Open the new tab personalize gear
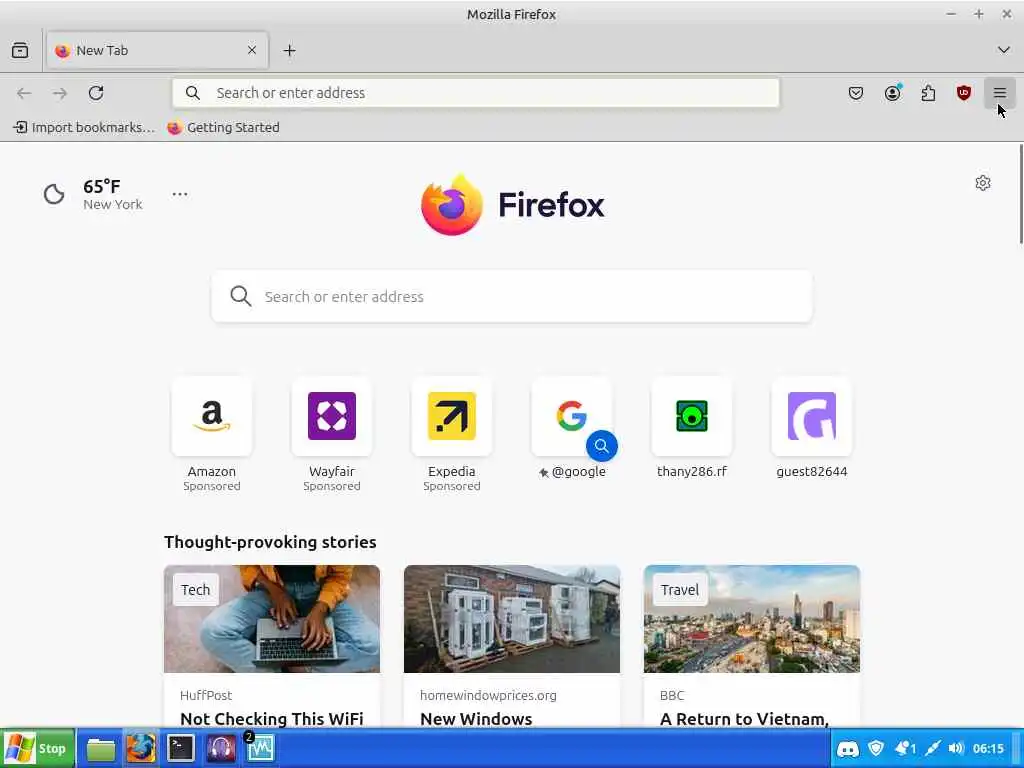This screenshot has width=1024, height=768. (x=983, y=183)
